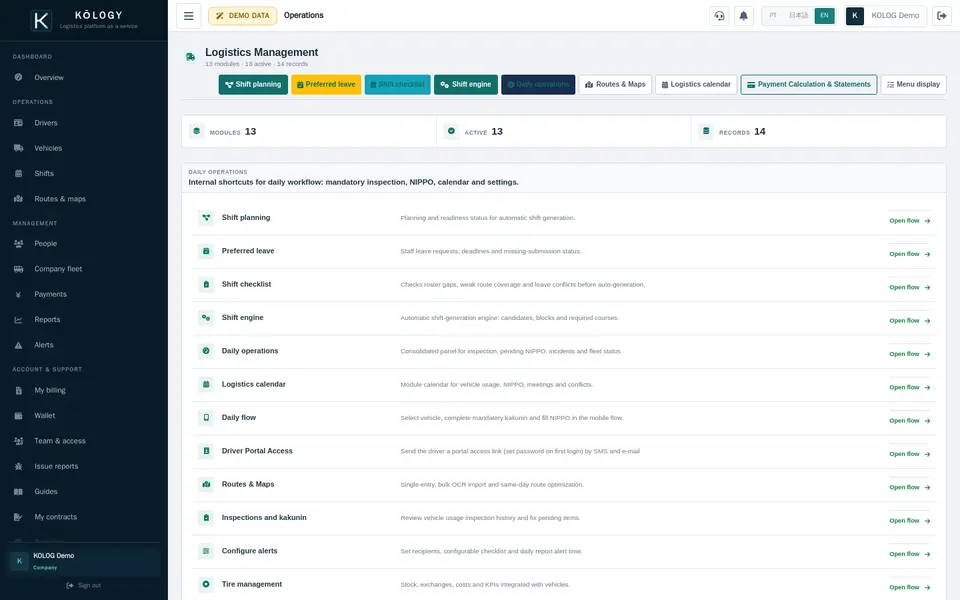This screenshot has width=960, height=600.
Task: Switch language to PT
Action: pyautogui.click(x=773, y=16)
